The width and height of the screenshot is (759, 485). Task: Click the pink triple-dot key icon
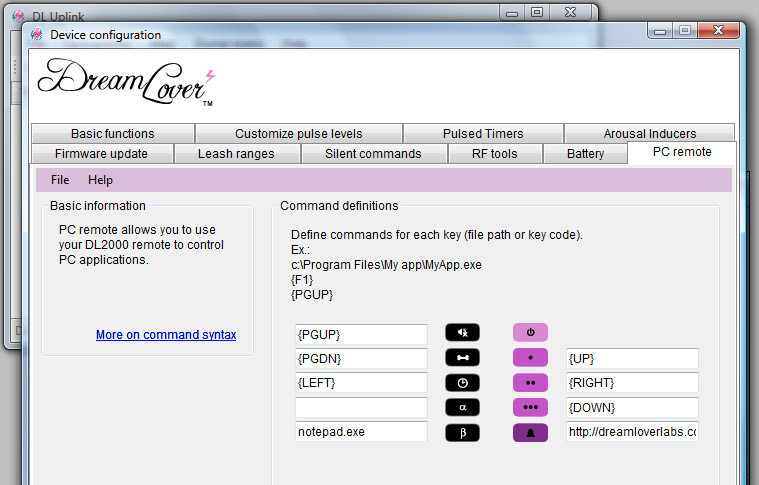coord(530,407)
